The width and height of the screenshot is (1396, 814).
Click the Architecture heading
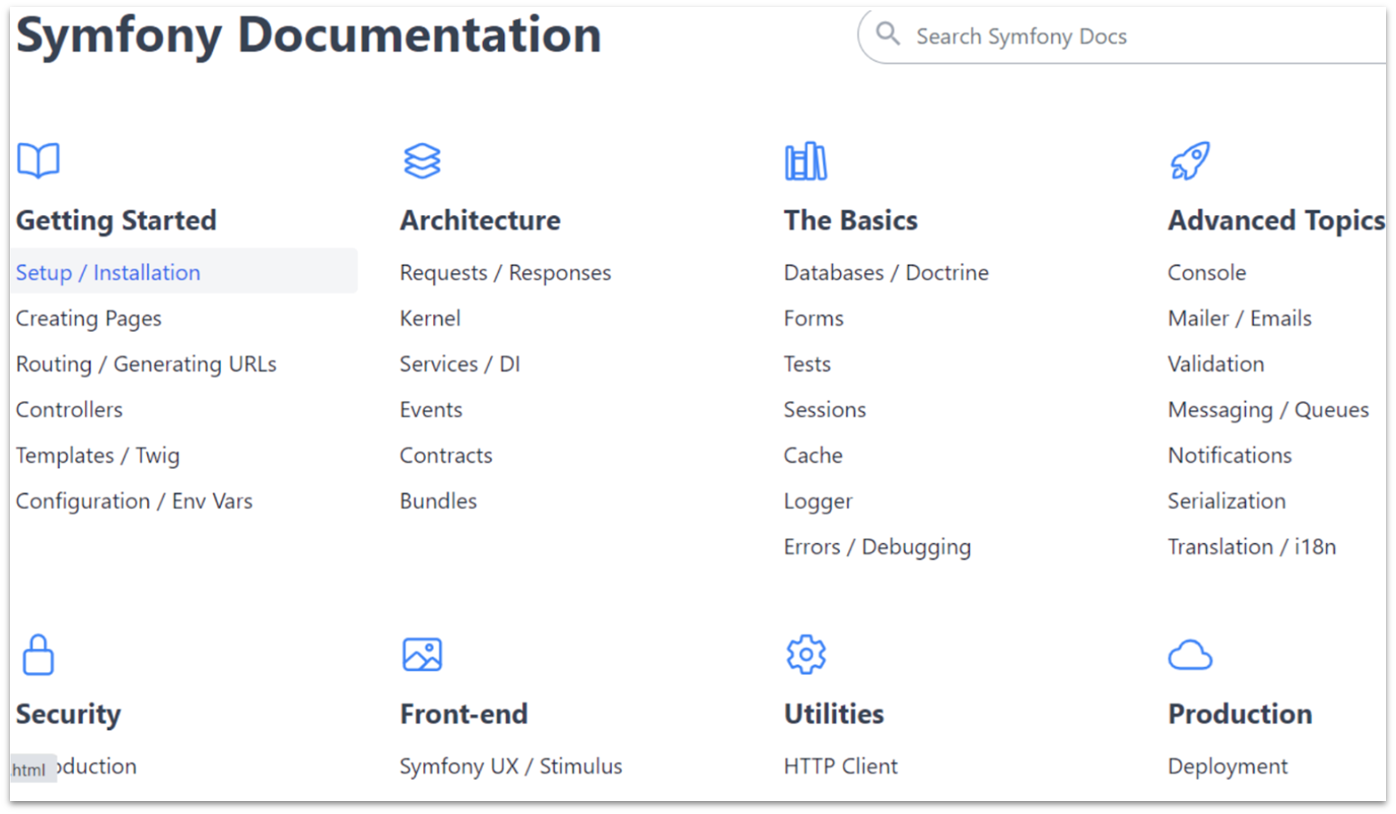coord(480,220)
